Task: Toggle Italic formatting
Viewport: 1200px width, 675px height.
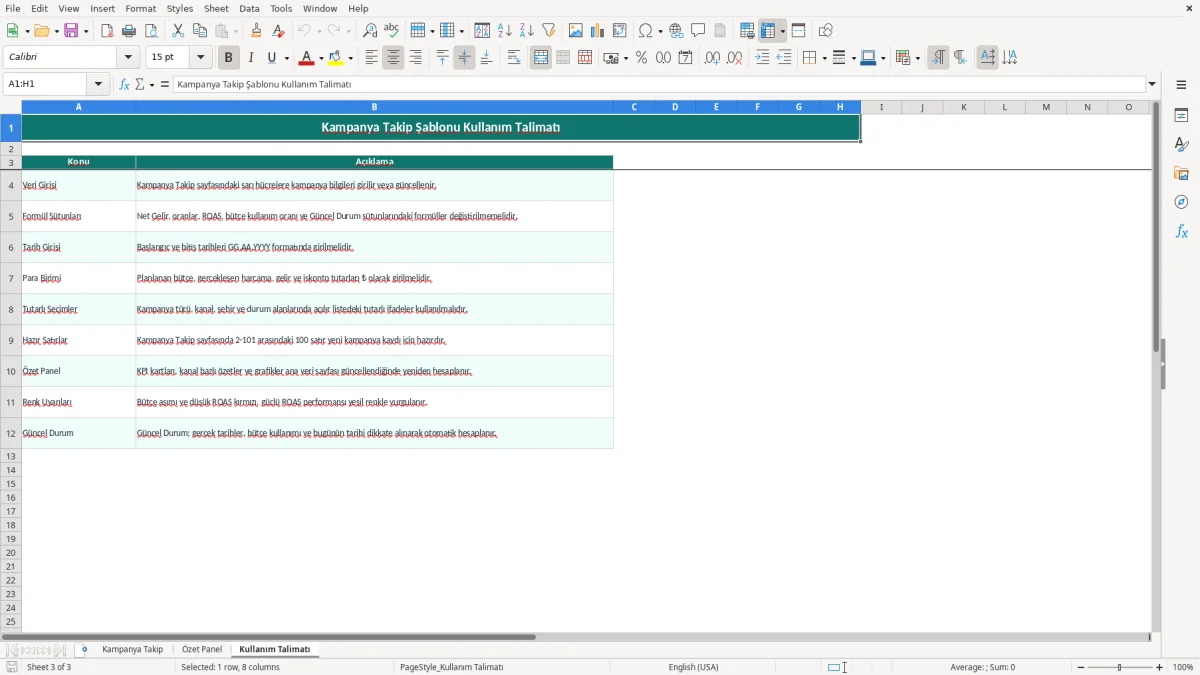Action: click(251, 58)
